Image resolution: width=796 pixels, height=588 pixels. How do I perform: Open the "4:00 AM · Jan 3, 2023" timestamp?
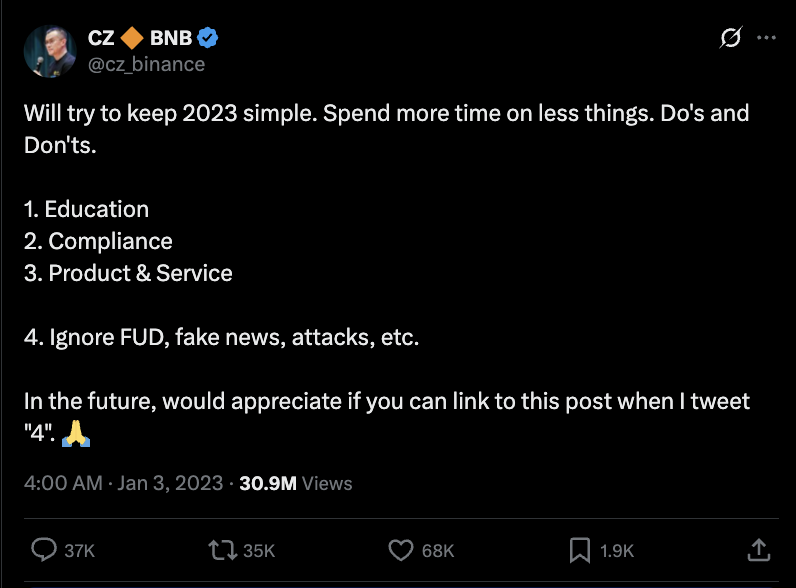tap(123, 483)
